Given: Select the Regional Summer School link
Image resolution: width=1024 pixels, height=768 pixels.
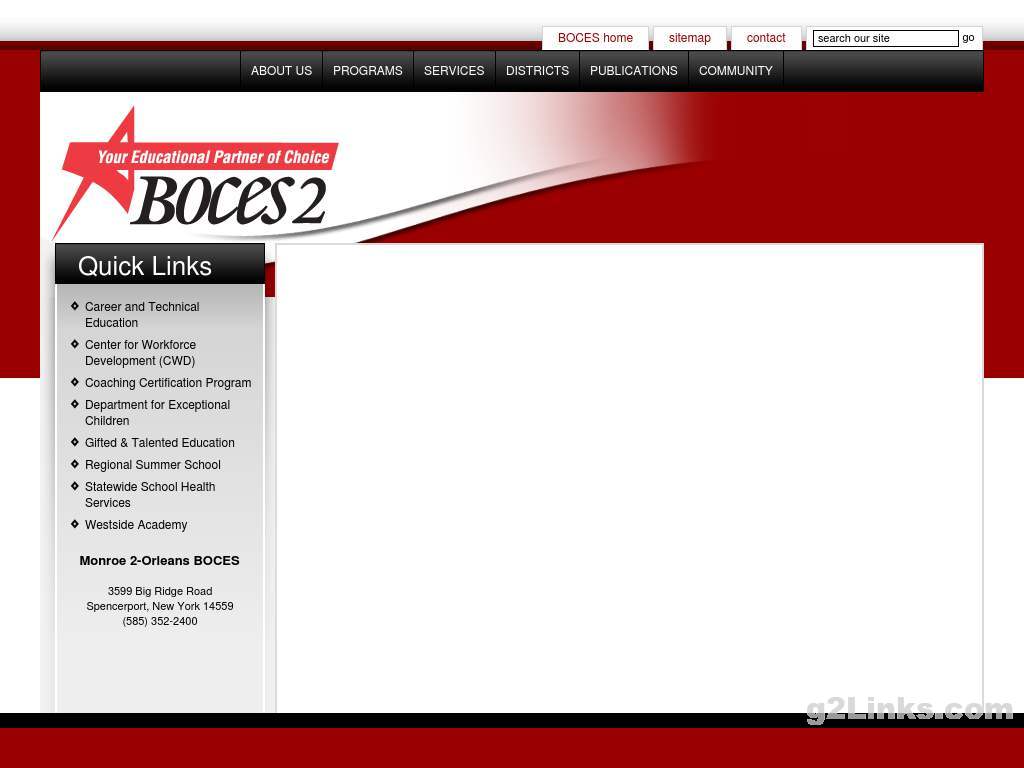Looking at the screenshot, I should click(x=152, y=465).
